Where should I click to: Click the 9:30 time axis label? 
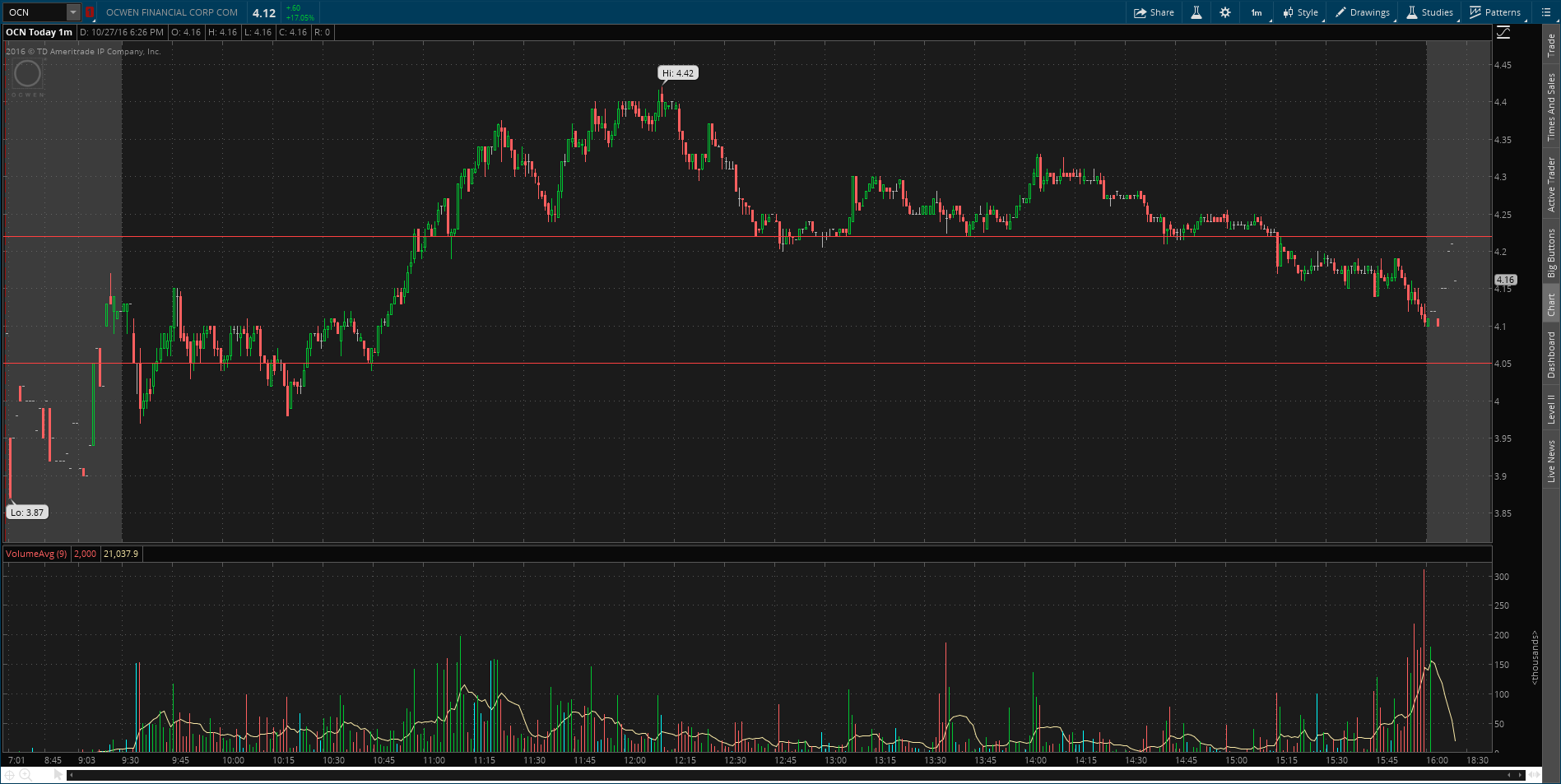(130, 760)
